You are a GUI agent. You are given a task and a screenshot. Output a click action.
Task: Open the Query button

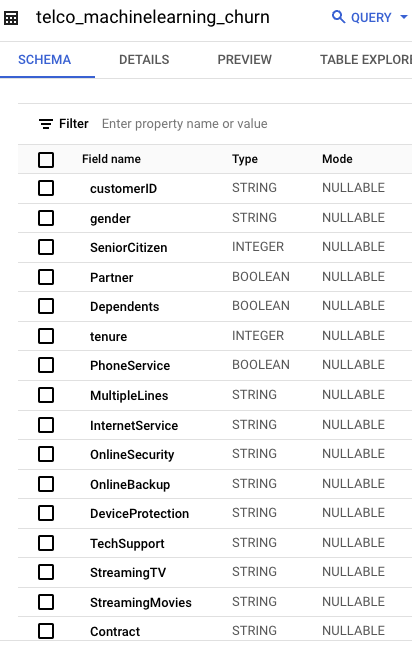coord(361,17)
